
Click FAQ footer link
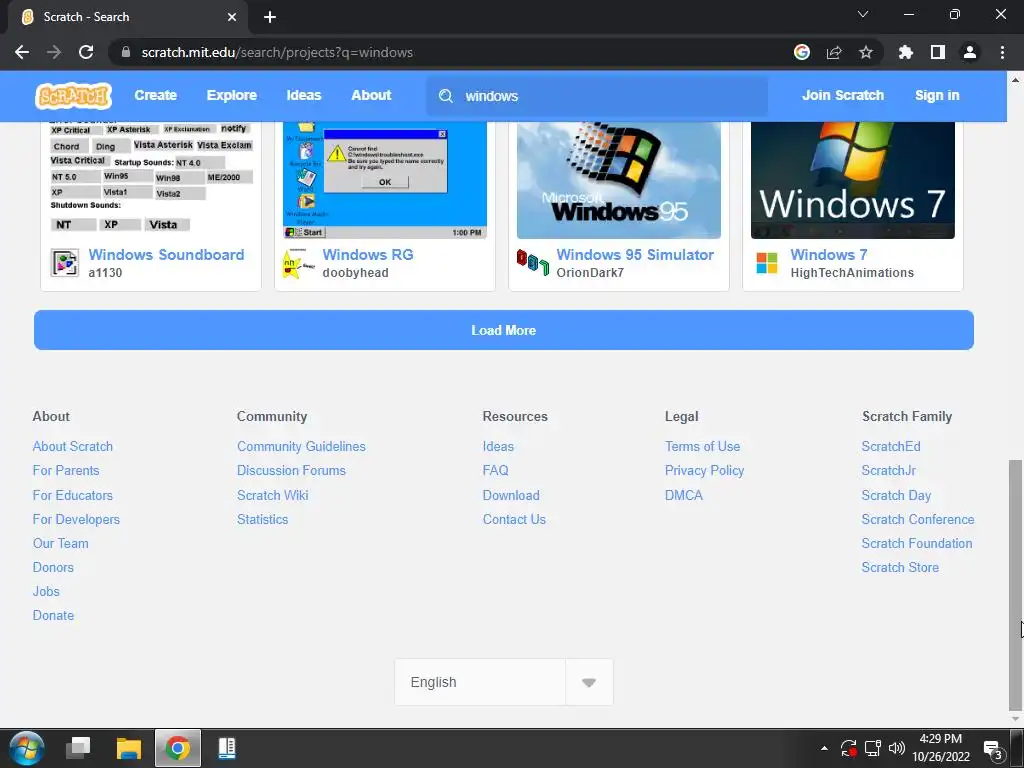pyautogui.click(x=495, y=471)
